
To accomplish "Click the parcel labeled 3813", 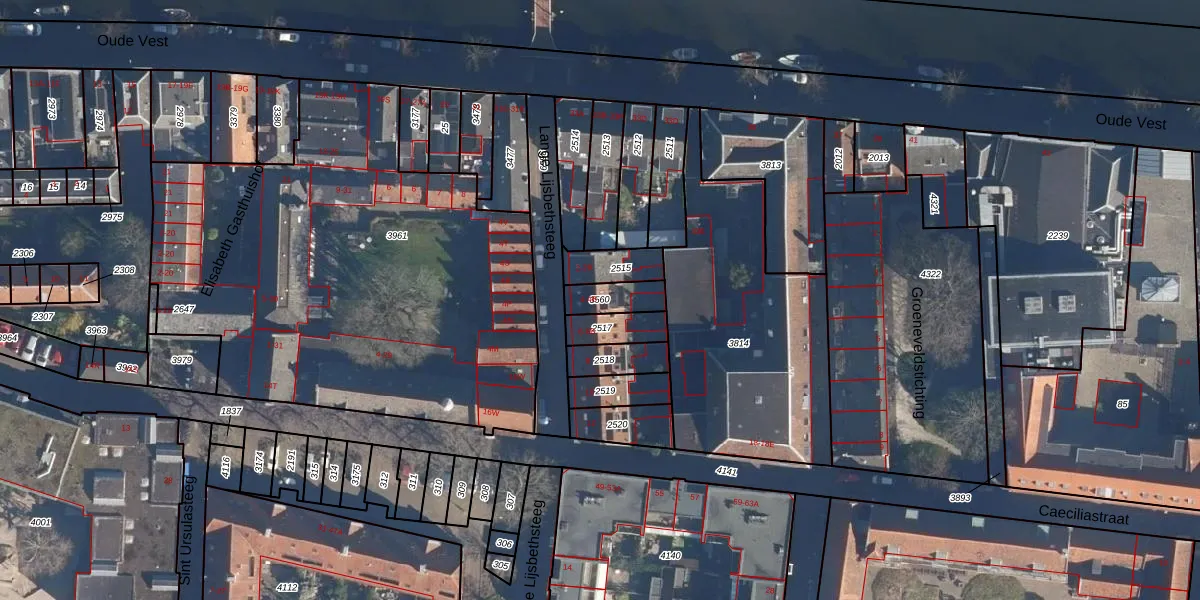I will pos(770,165).
